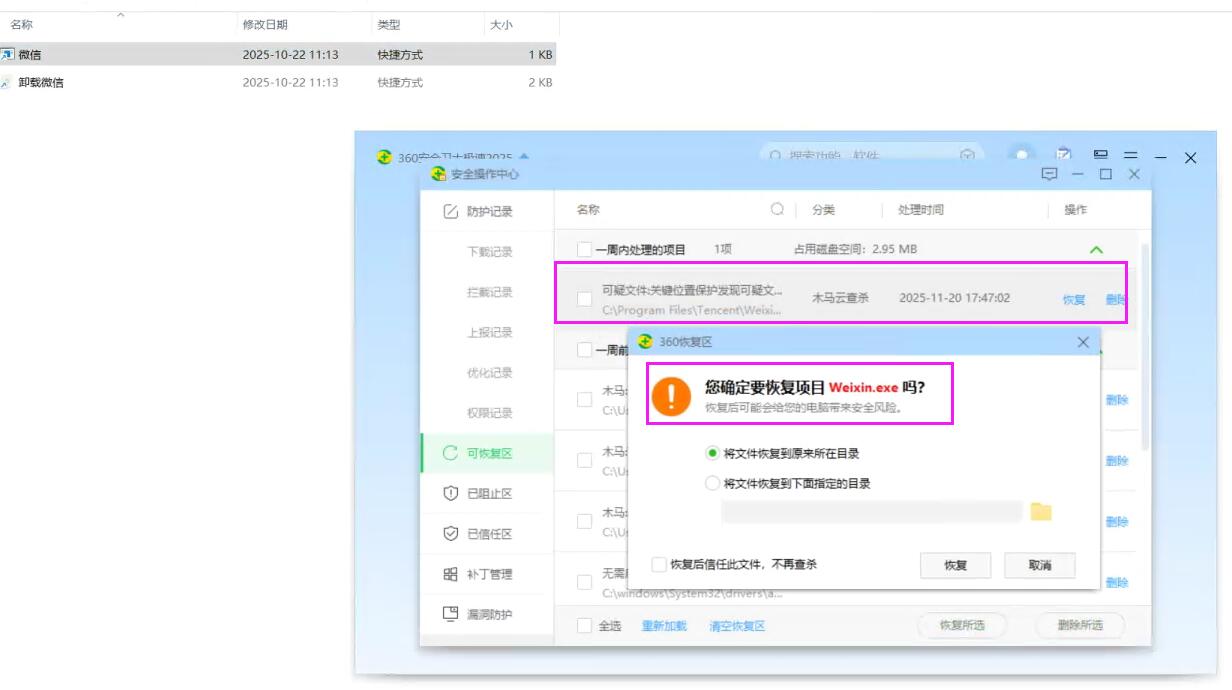
Task: Select 将文件恢复到原来所在目录 radio option
Action: [713, 453]
